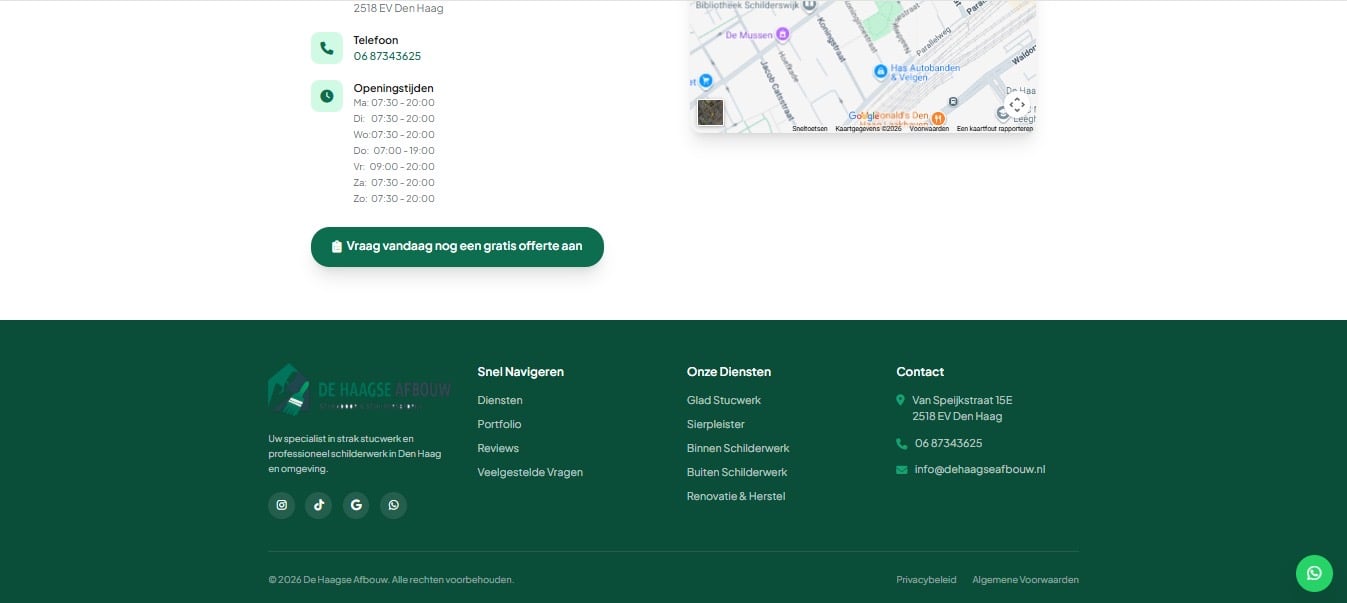Viewport: 1347px width, 603px height.
Task: Open the TikTok social icon in footer
Action: (319, 505)
